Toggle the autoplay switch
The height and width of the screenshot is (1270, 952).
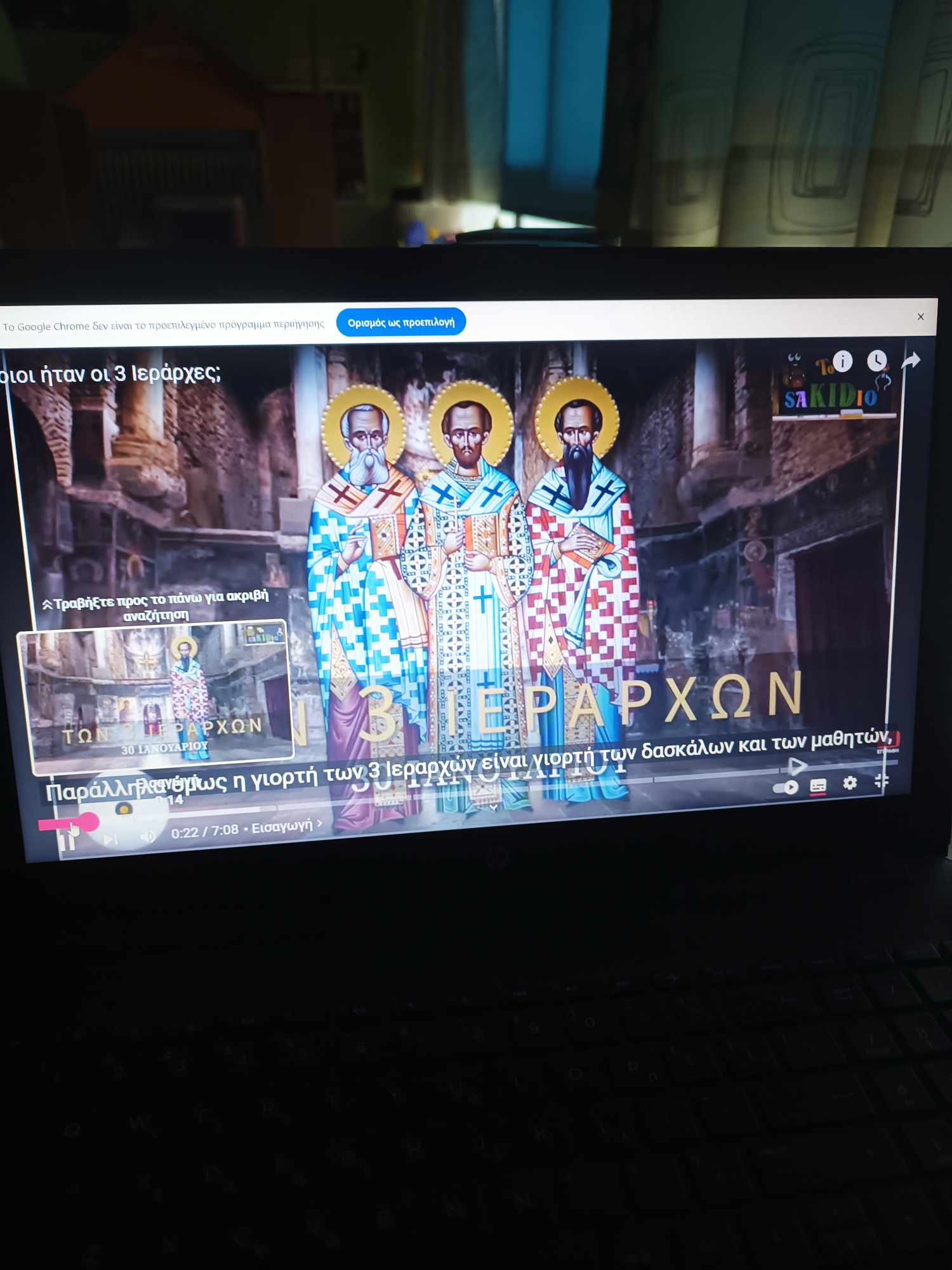coord(786,787)
